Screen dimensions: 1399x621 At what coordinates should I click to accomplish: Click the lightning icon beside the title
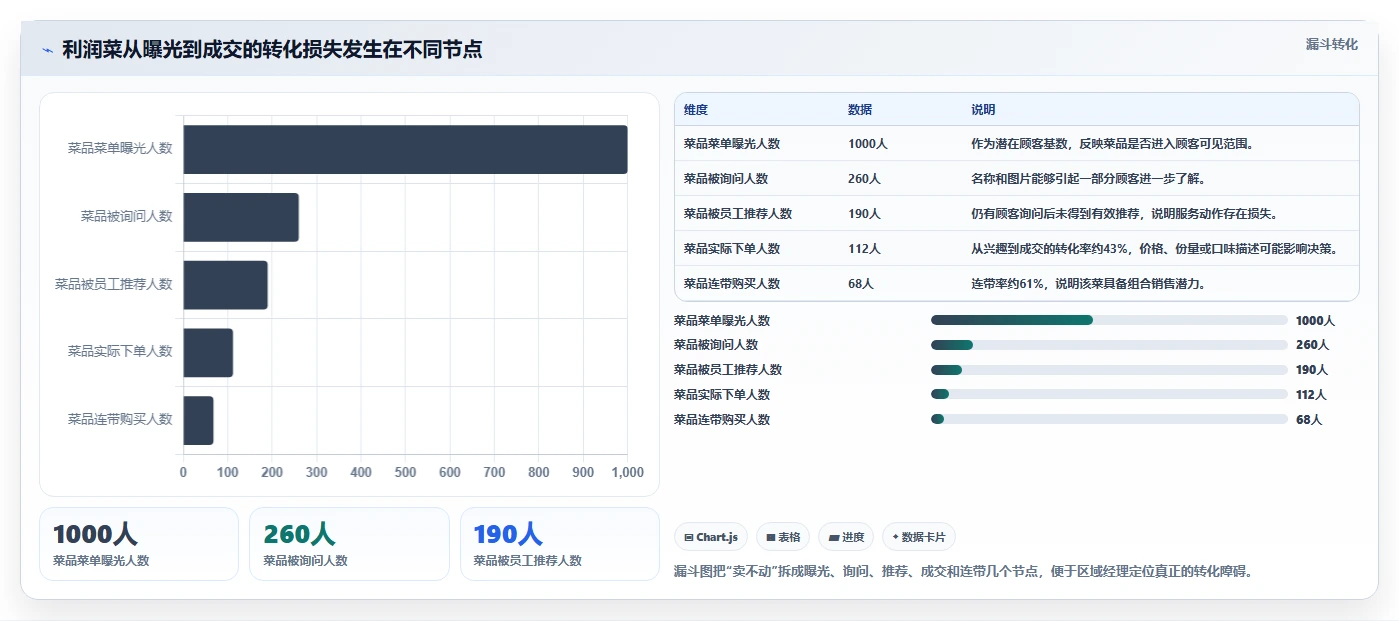click(x=47, y=50)
